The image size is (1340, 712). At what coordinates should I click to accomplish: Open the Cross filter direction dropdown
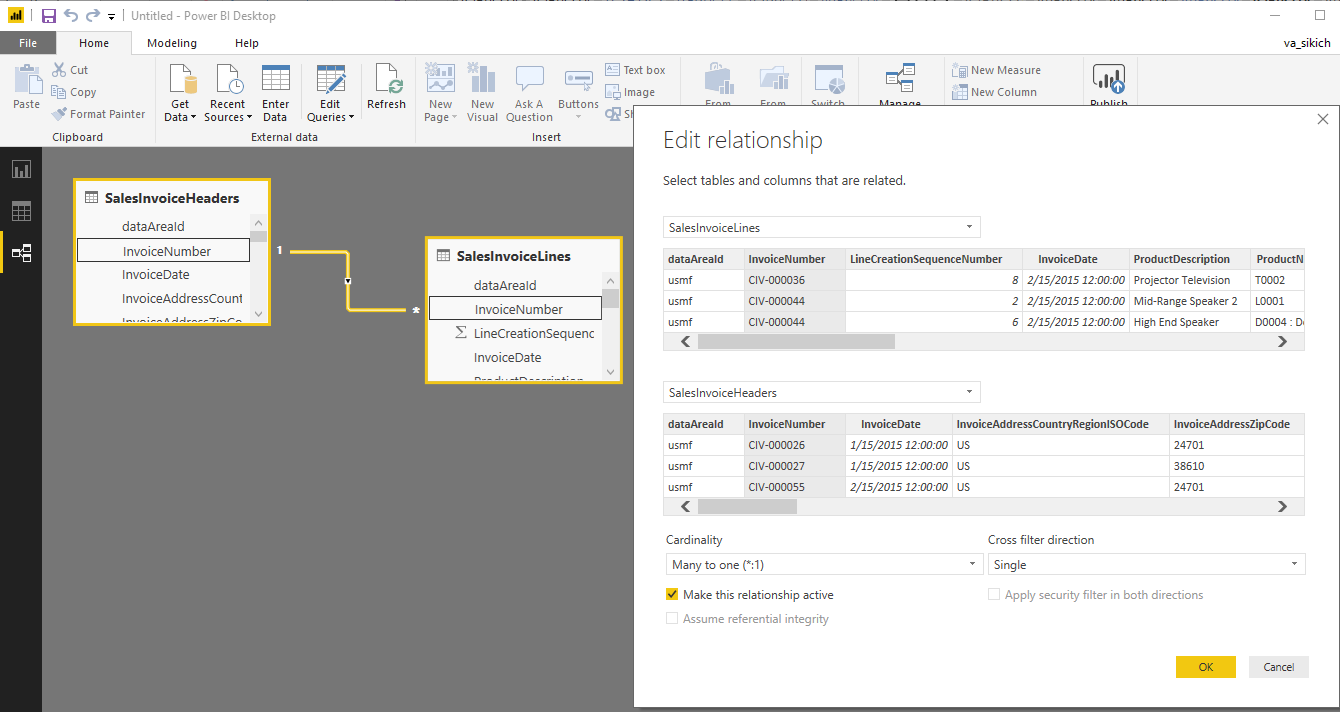(x=1293, y=564)
